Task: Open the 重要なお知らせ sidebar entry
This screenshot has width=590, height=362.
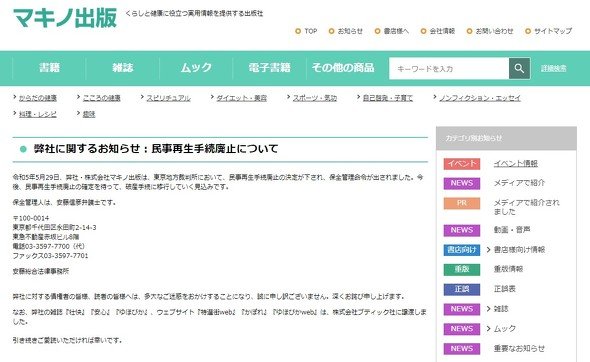Action: tap(519, 348)
